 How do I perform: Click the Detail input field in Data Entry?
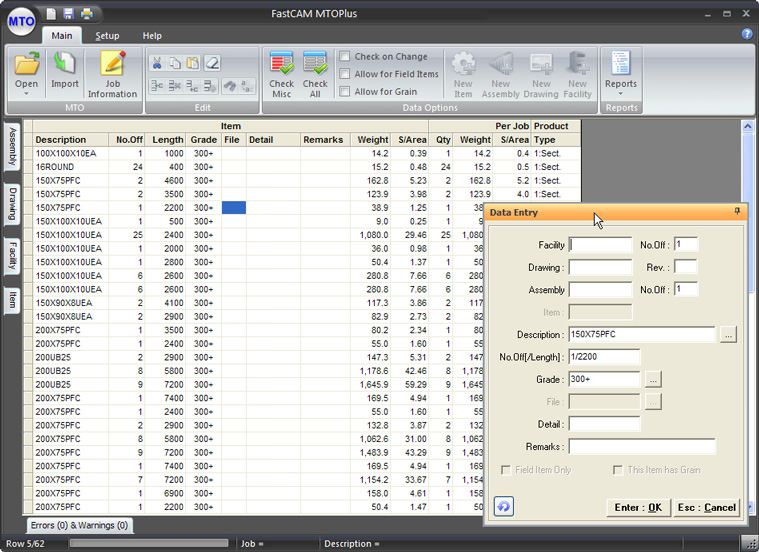pyautogui.click(x=604, y=424)
